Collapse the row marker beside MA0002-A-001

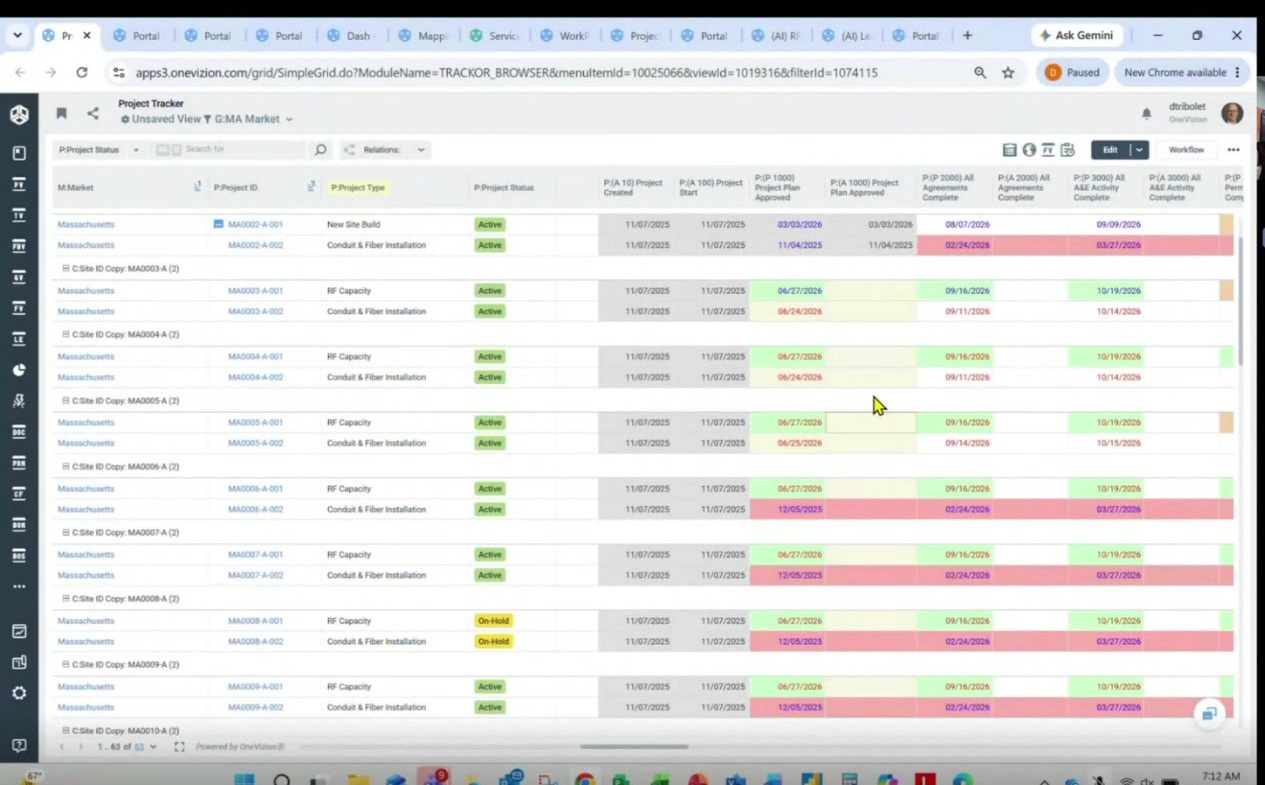(218, 224)
